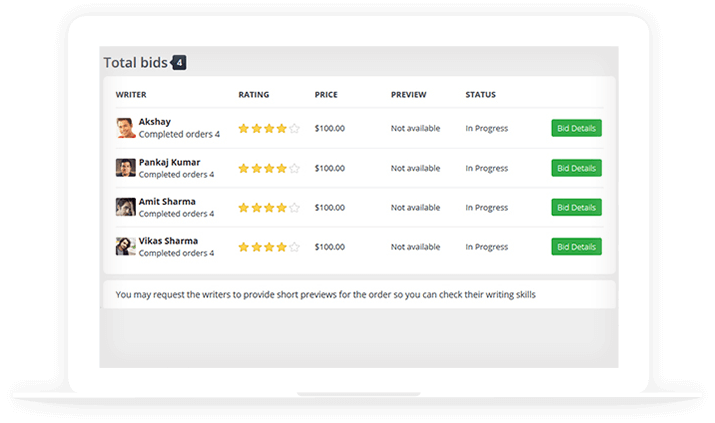
Task: Click 'Not available' preview in Akshay's row
Action: pyautogui.click(x=415, y=129)
